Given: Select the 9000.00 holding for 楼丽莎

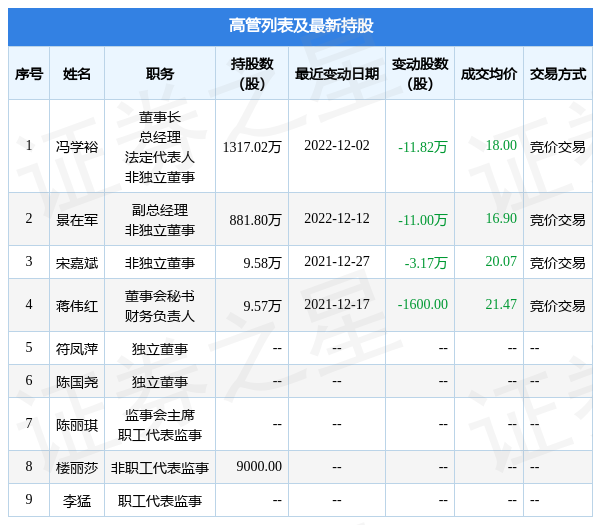Looking at the screenshot, I should point(259,466).
